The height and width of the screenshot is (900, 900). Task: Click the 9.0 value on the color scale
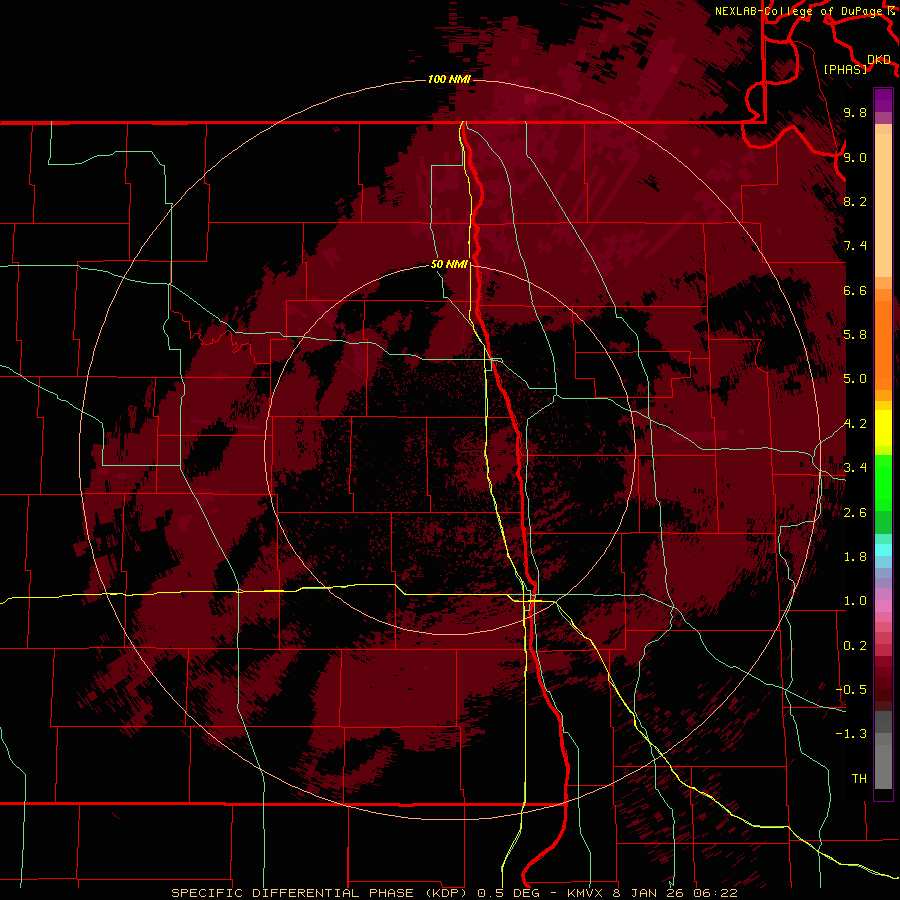click(x=855, y=157)
